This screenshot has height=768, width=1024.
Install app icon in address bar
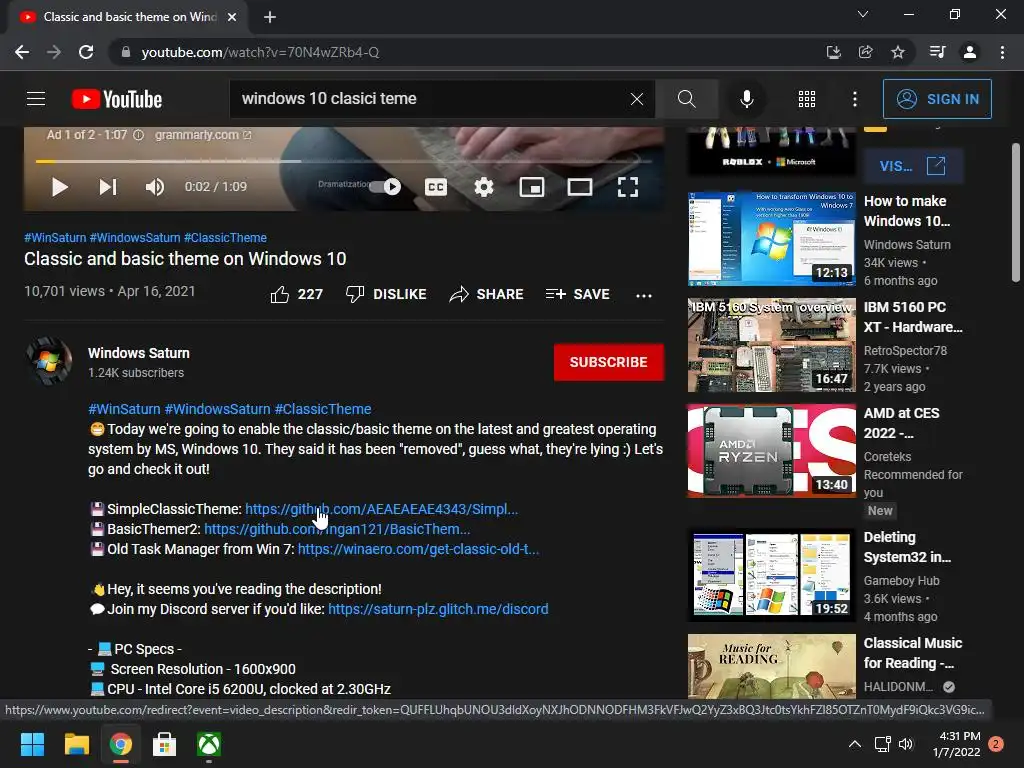point(833,52)
